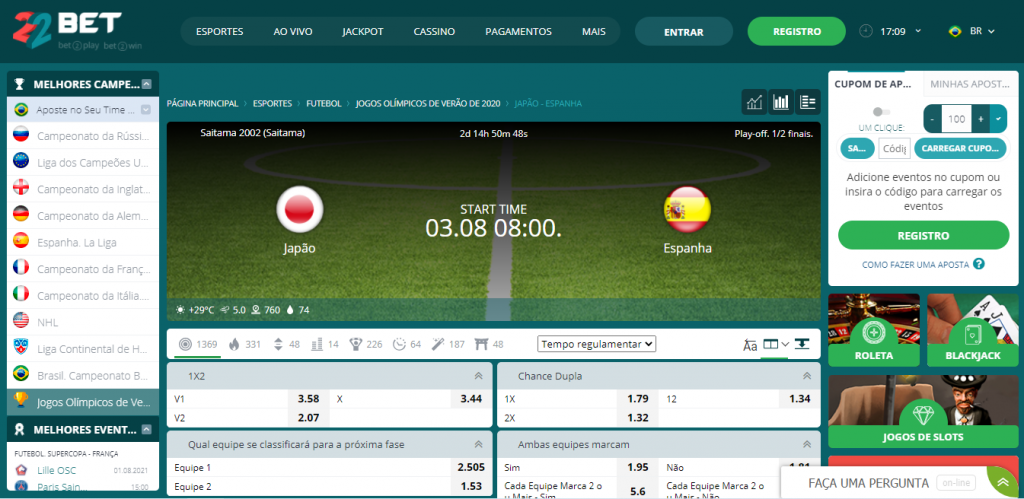The height and width of the screenshot is (499, 1024).
Task: Click the Entrar button
Action: tap(684, 31)
